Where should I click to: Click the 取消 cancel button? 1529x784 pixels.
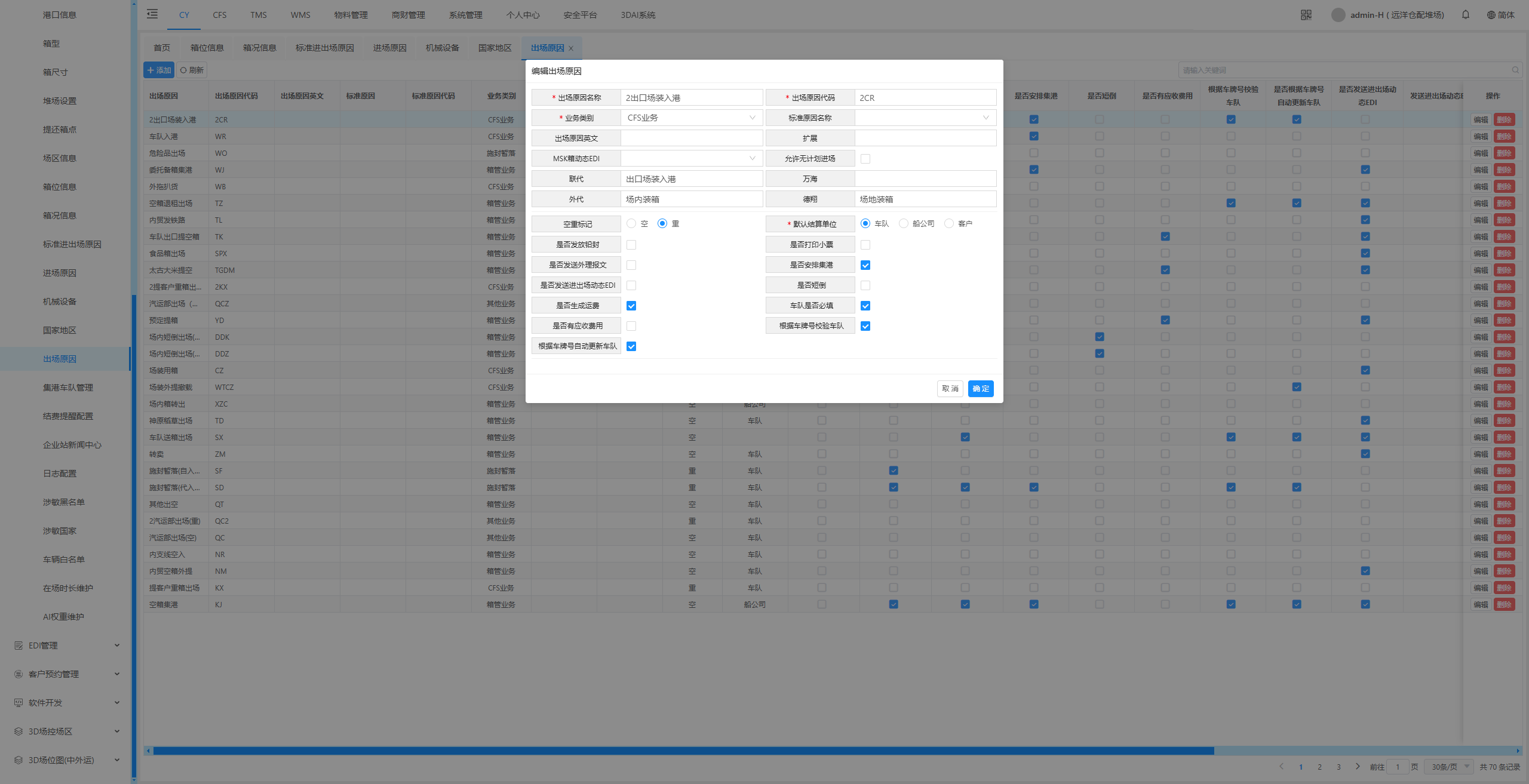point(950,389)
